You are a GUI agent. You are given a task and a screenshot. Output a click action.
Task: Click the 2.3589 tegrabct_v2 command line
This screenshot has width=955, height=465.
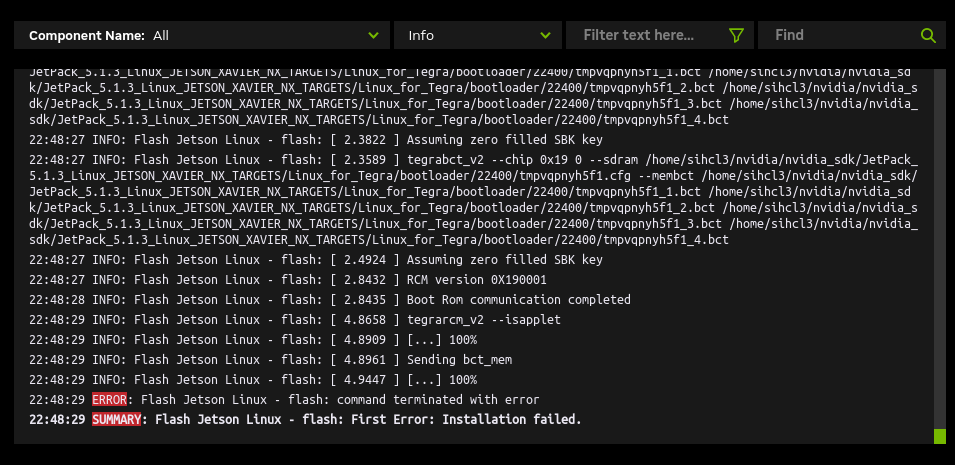(x=474, y=200)
